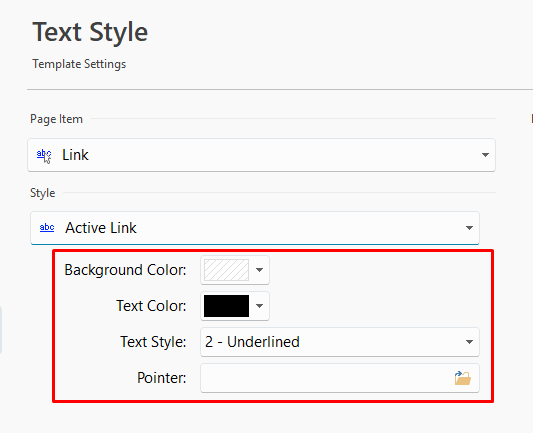This screenshot has height=433, width=533.
Task: Click the link cursor icon beside Link
Action: point(44,155)
